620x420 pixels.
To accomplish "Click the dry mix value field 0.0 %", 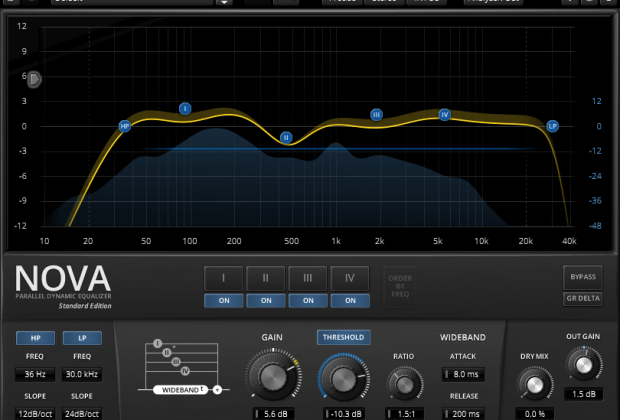I will click(535, 414).
